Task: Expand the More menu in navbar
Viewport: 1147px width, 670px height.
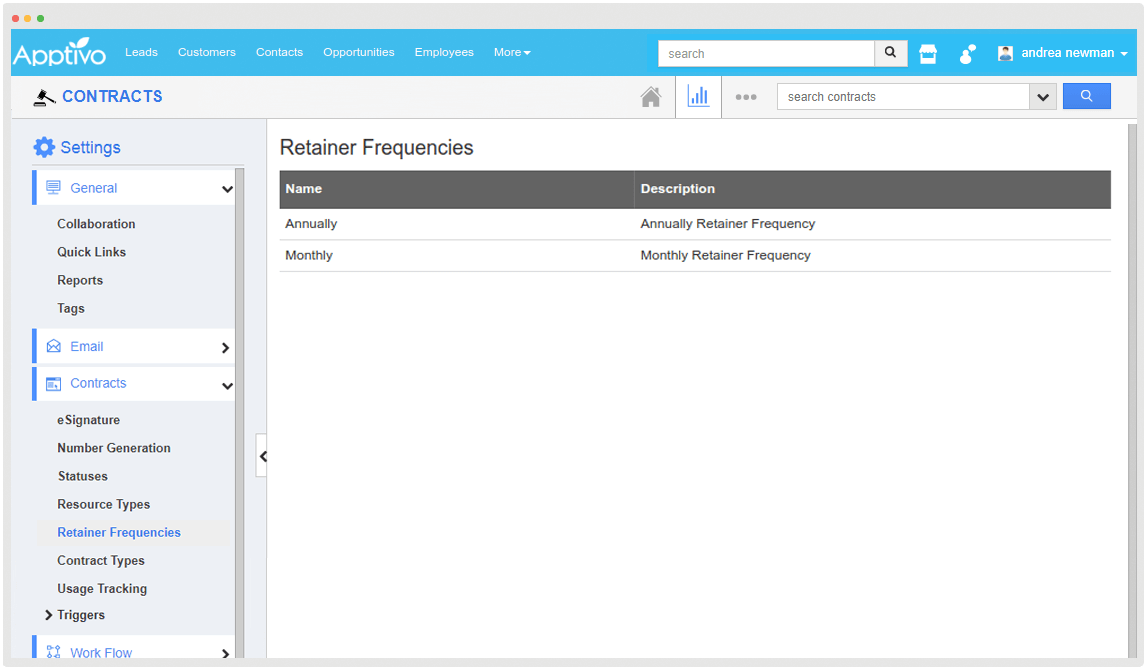Action: [x=511, y=52]
